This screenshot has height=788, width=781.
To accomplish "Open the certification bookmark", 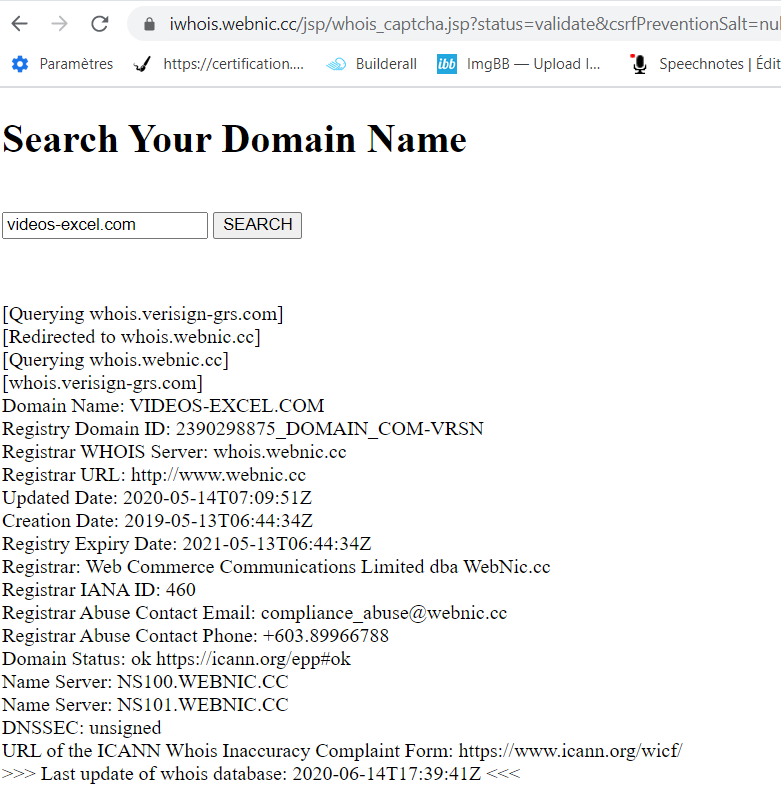I will tap(219, 64).
